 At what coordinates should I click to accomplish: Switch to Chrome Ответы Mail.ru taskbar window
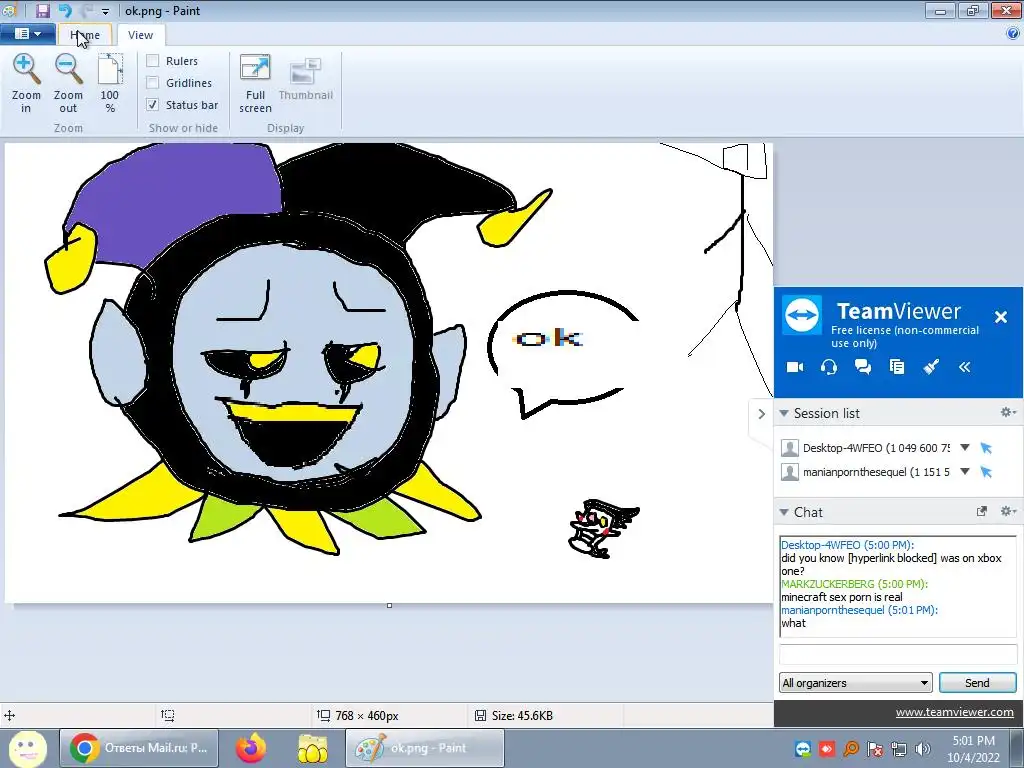click(139, 748)
